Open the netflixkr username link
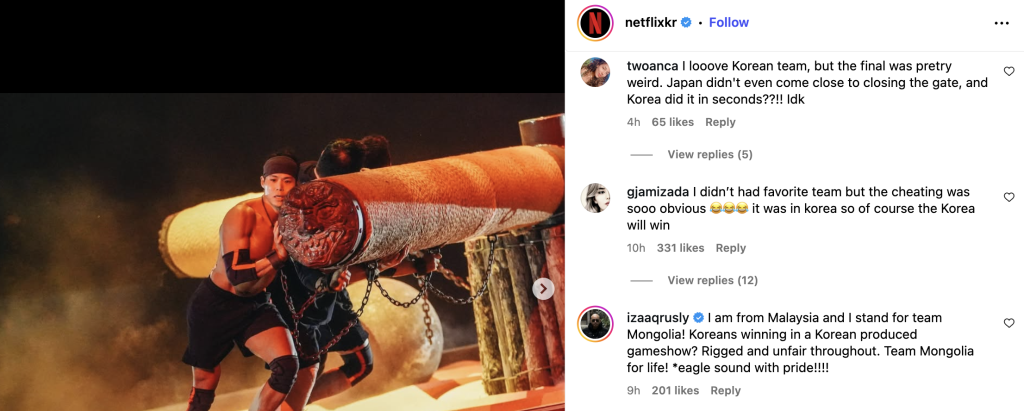 coord(651,22)
